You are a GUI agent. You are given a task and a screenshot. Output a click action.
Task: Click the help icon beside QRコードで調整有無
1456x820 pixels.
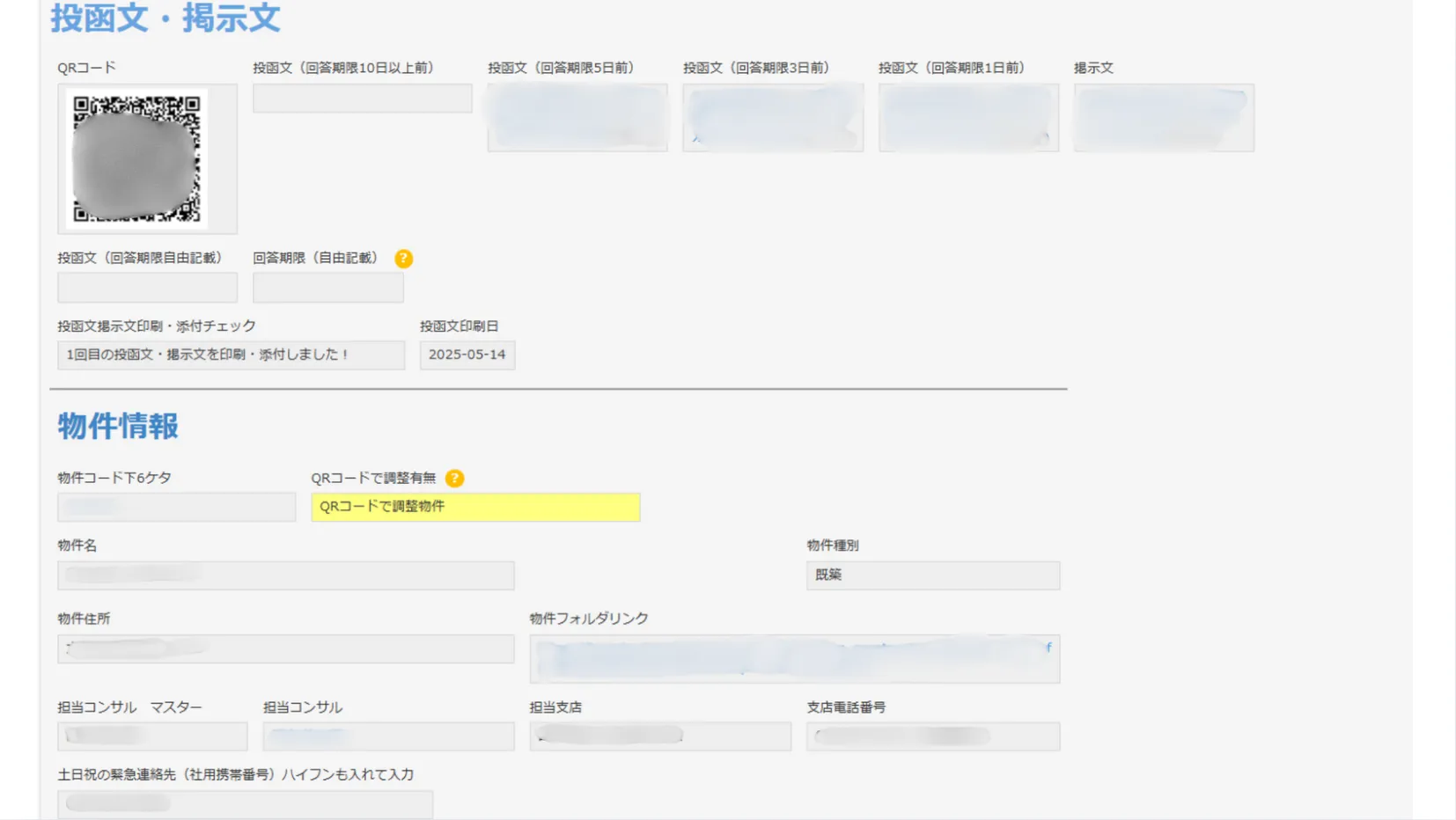454,479
